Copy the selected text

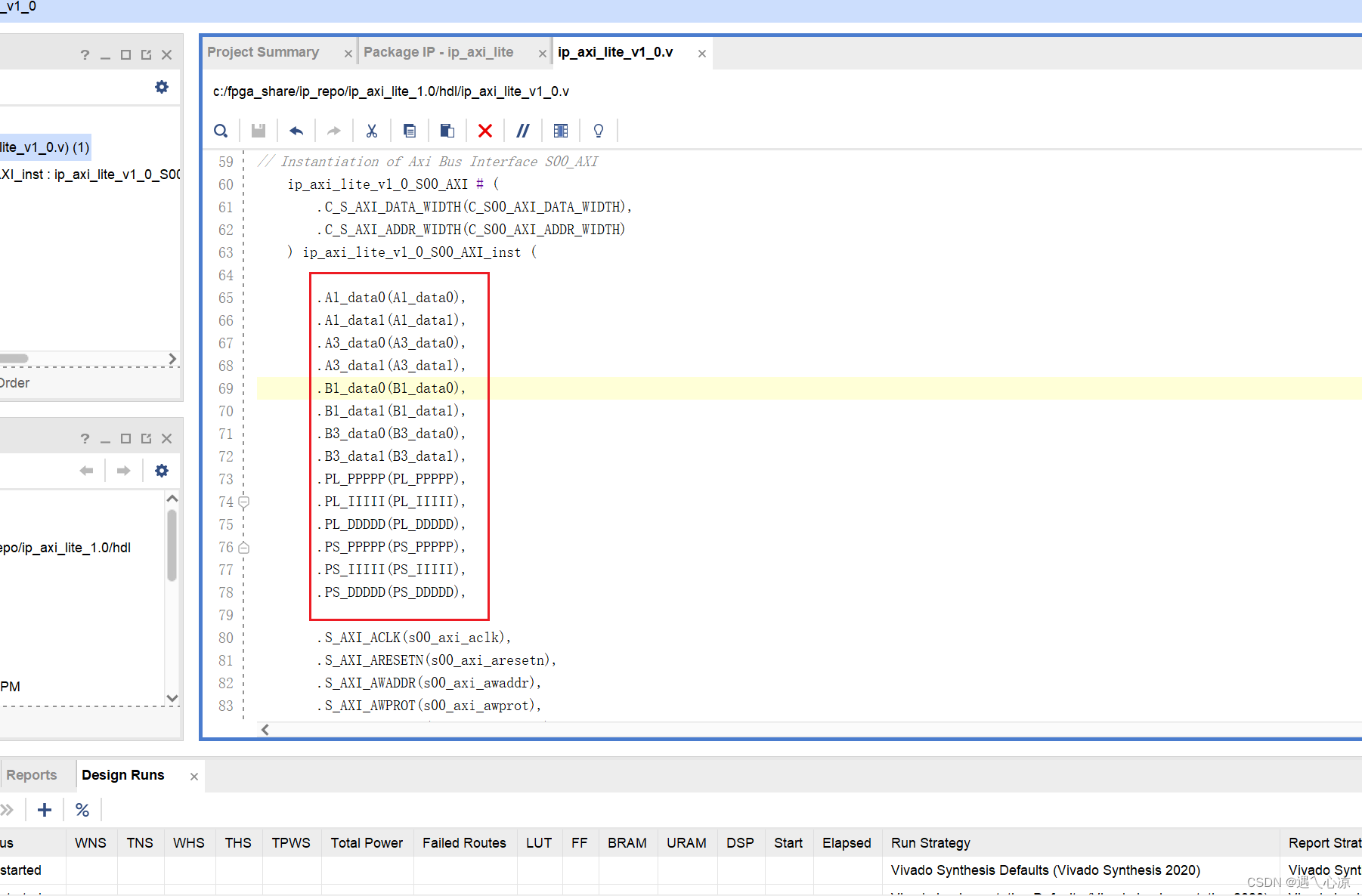click(x=410, y=131)
